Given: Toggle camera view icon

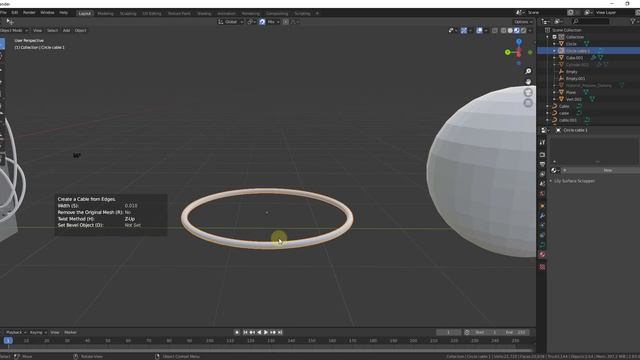Looking at the screenshot, I should 528,93.
